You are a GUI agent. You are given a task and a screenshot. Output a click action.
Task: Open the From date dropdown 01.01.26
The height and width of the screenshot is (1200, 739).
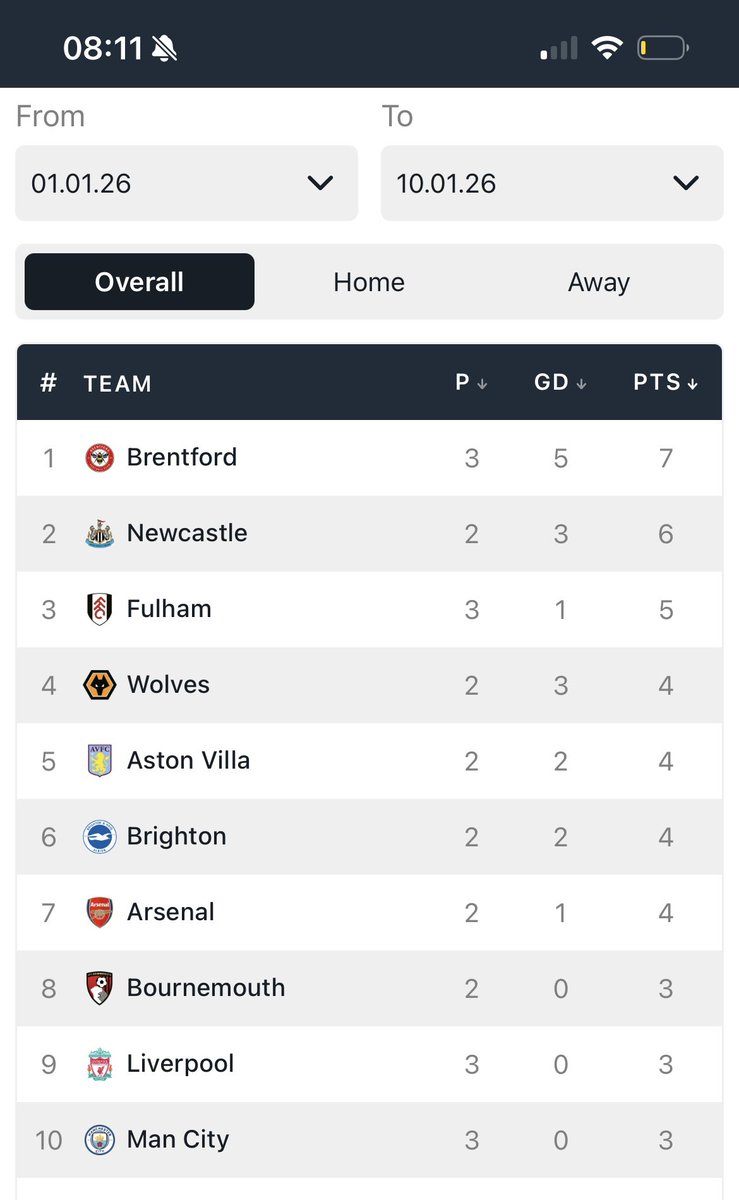[186, 183]
